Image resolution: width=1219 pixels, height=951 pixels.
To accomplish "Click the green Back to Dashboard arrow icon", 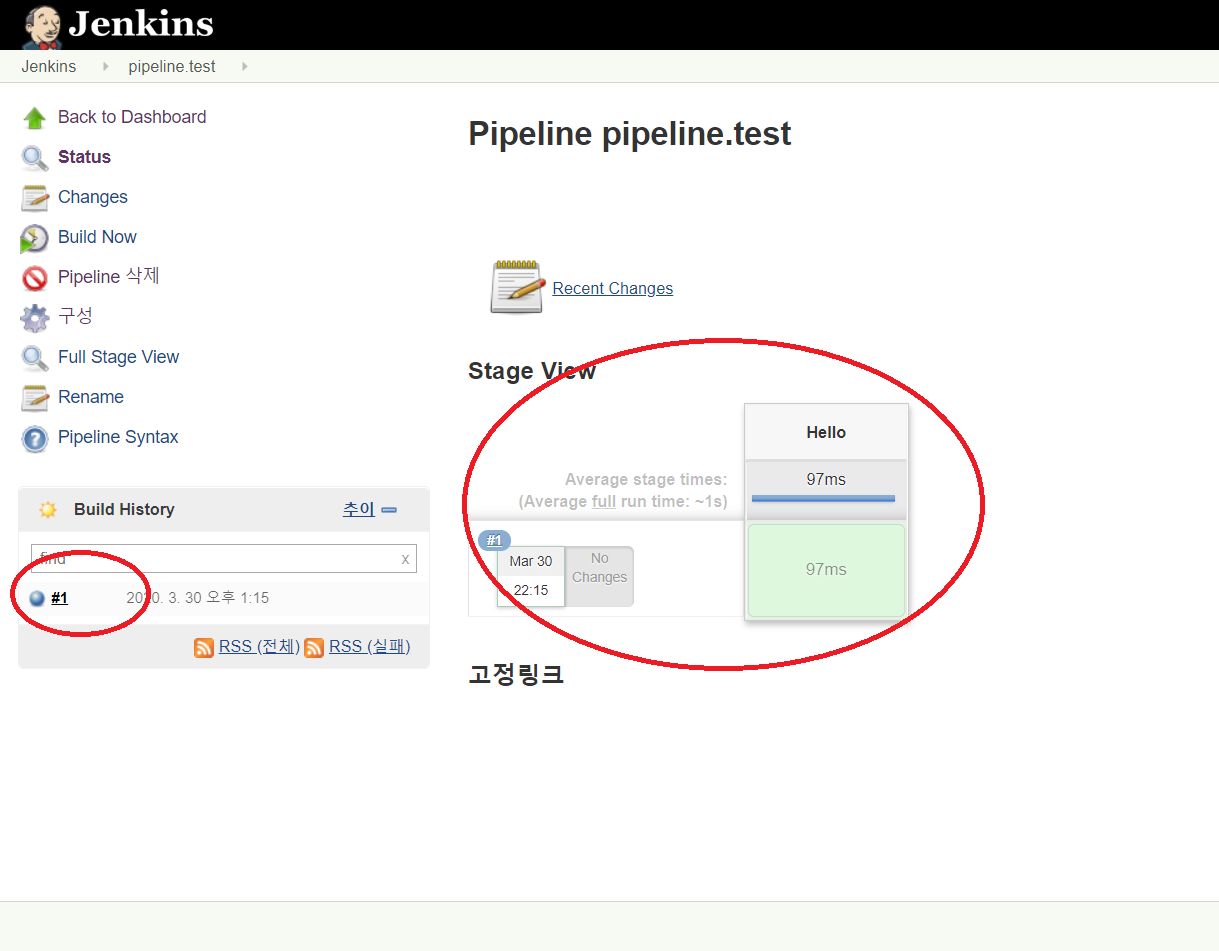I will [x=35, y=118].
